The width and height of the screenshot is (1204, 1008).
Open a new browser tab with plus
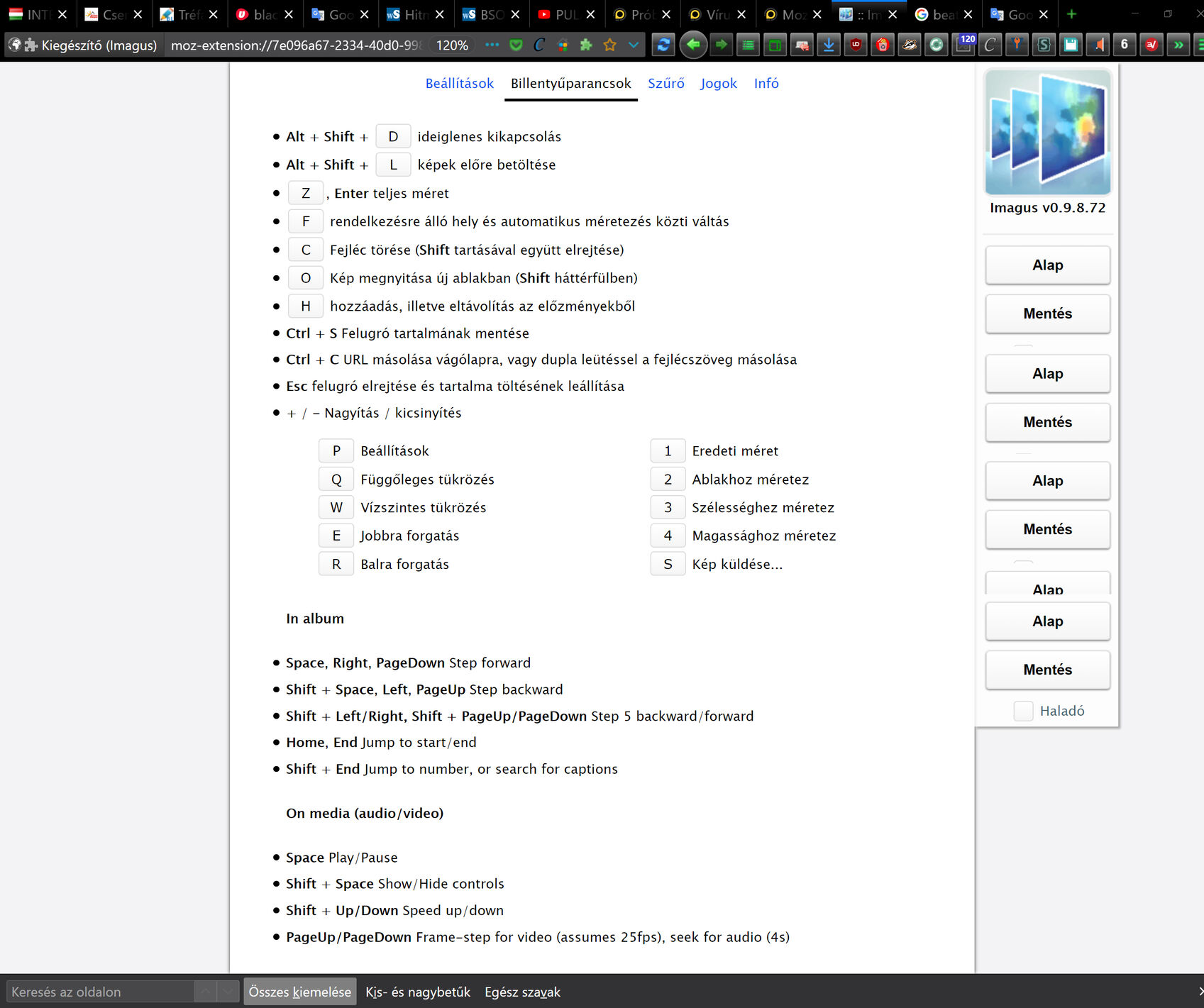[1071, 14]
